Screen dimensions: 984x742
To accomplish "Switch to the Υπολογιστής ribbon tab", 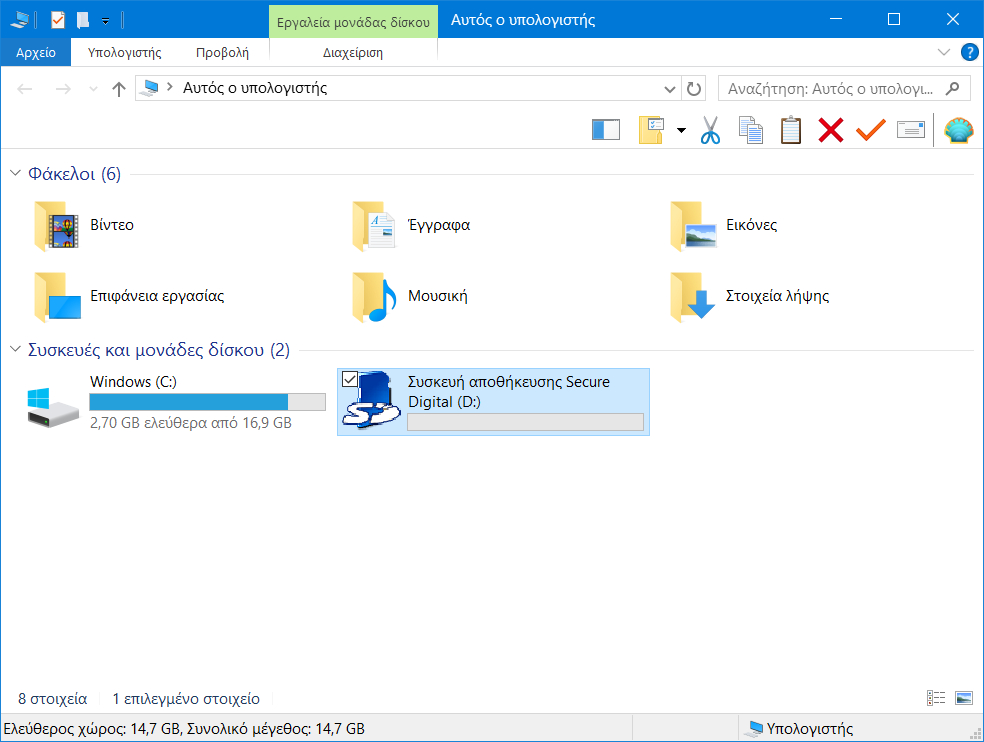I will tap(124, 53).
